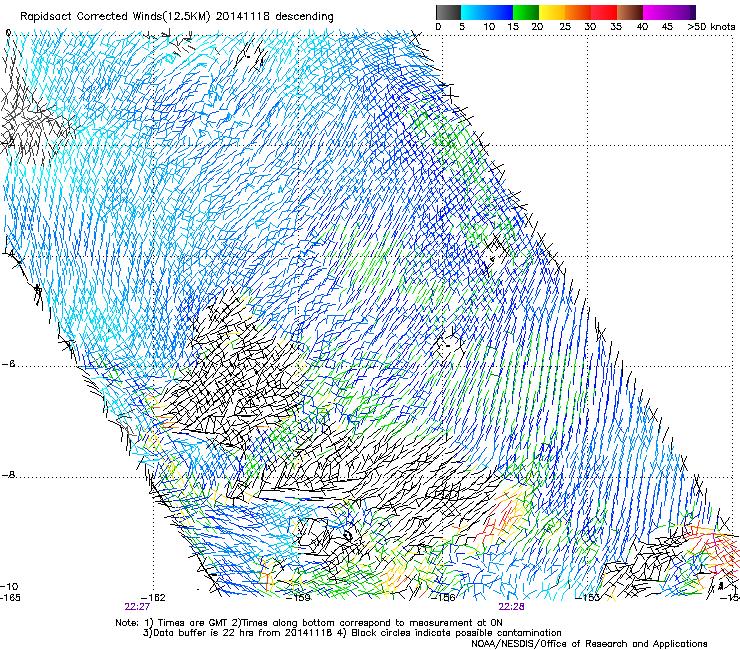Viewport: 740px width, 650px height.
Task: Click the '35' color scale label
Action: tap(616, 27)
